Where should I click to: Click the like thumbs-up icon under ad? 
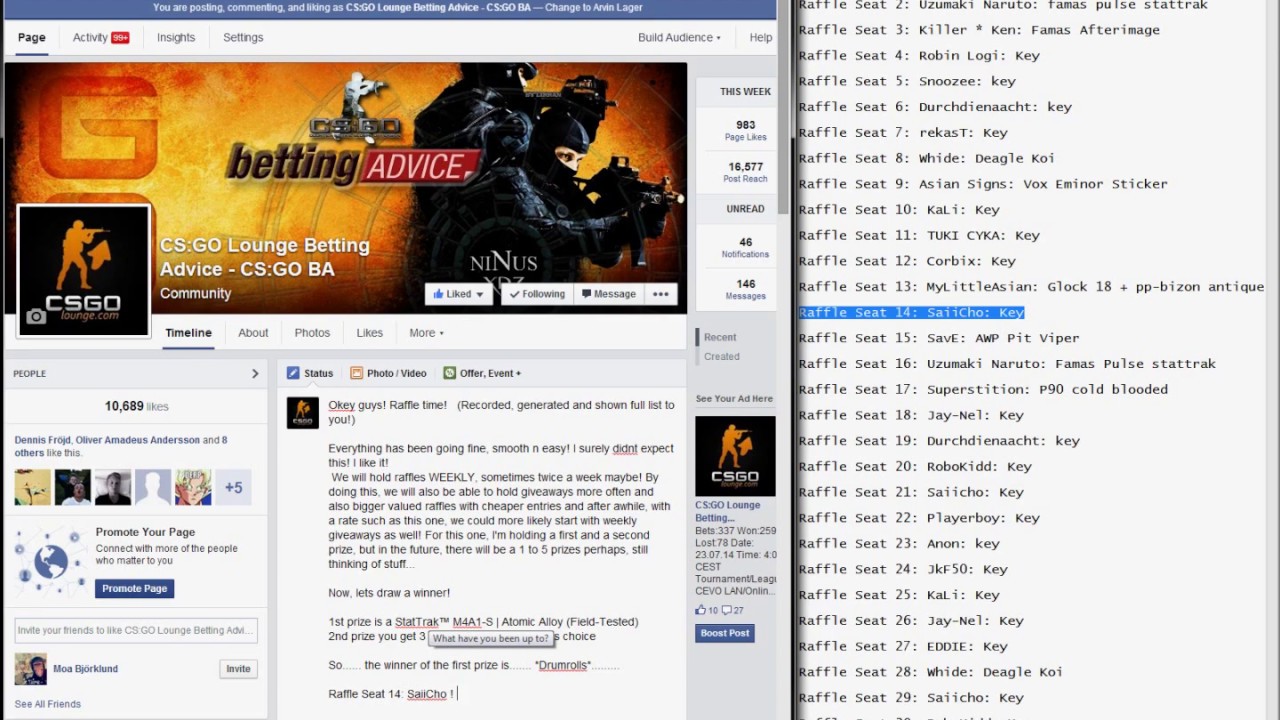pyautogui.click(x=700, y=609)
